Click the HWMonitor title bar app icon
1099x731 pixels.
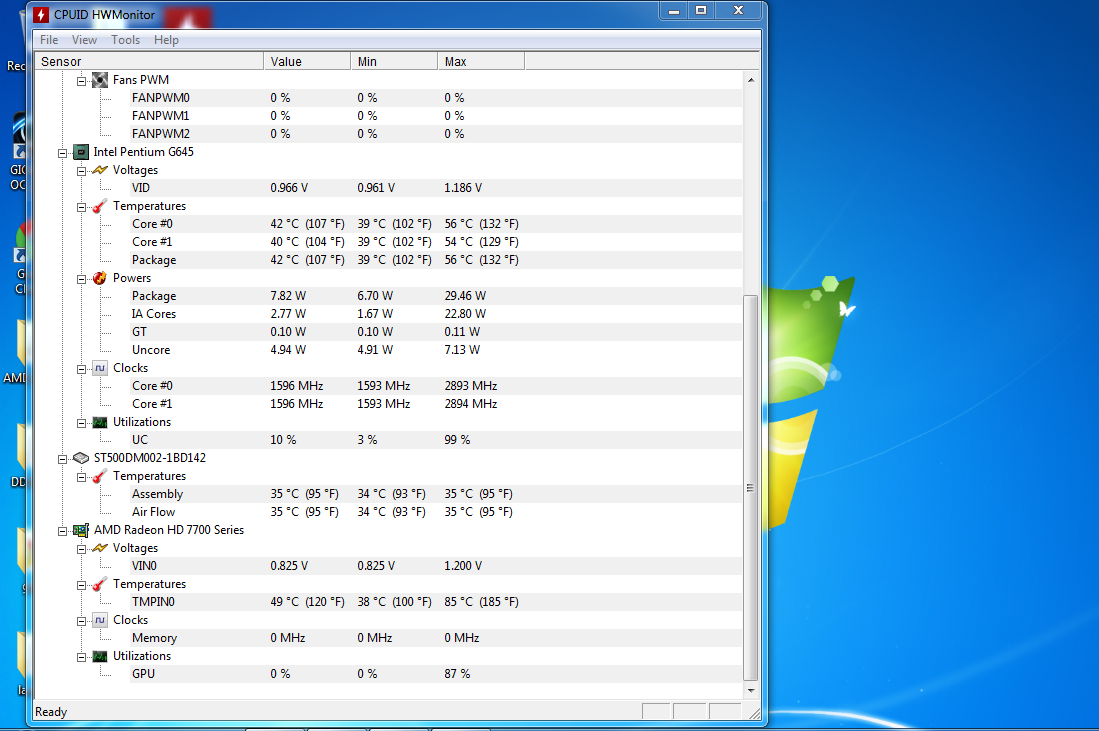coord(41,15)
